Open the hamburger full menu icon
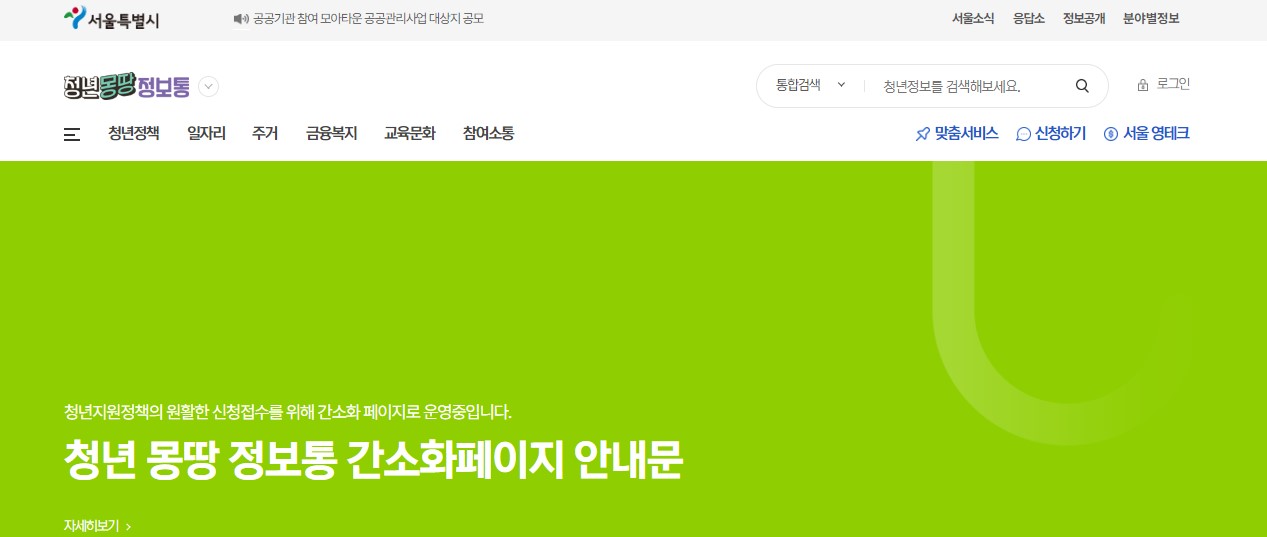 [x=72, y=134]
